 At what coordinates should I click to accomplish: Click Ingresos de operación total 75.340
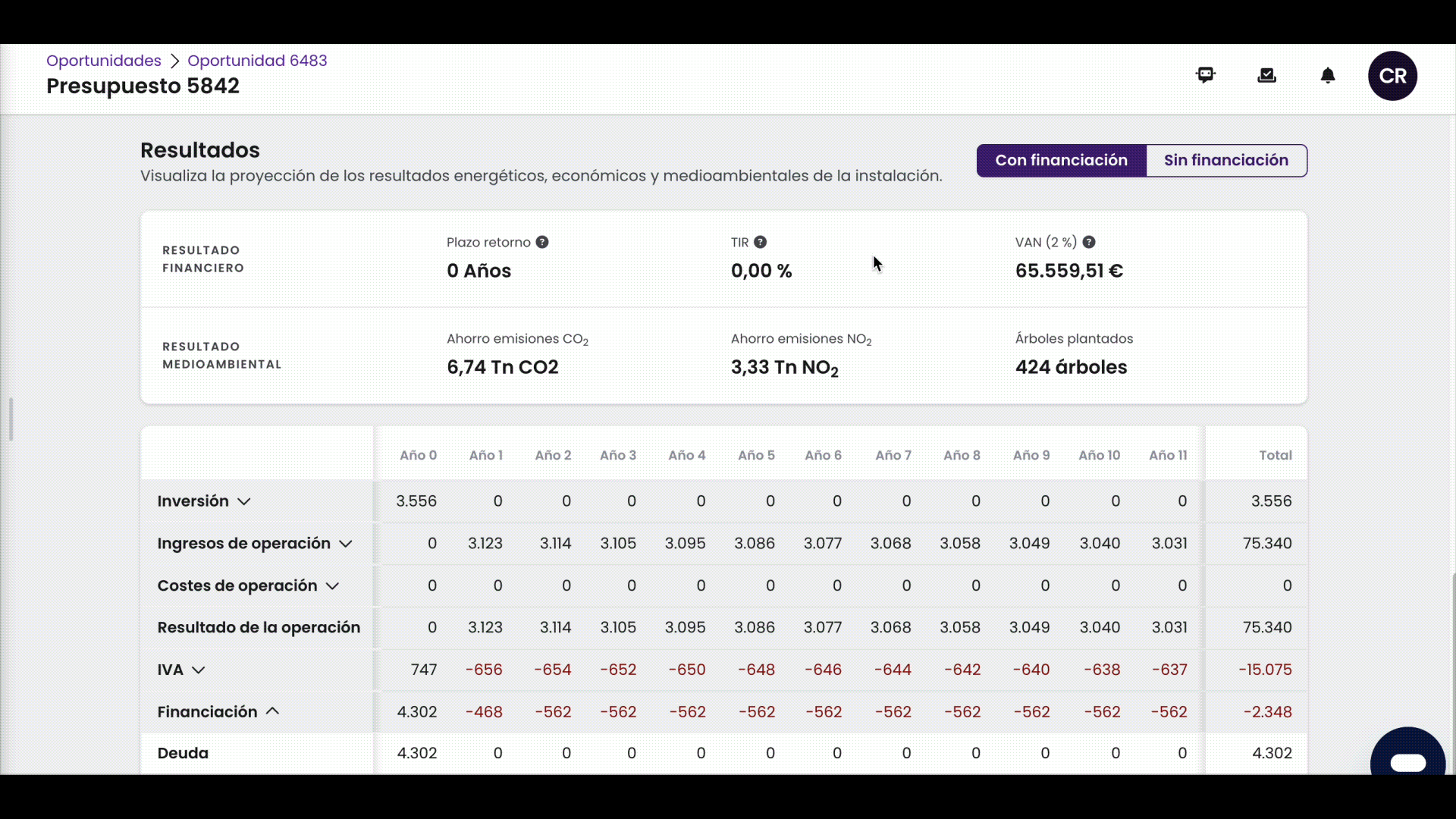pyautogui.click(x=1267, y=544)
